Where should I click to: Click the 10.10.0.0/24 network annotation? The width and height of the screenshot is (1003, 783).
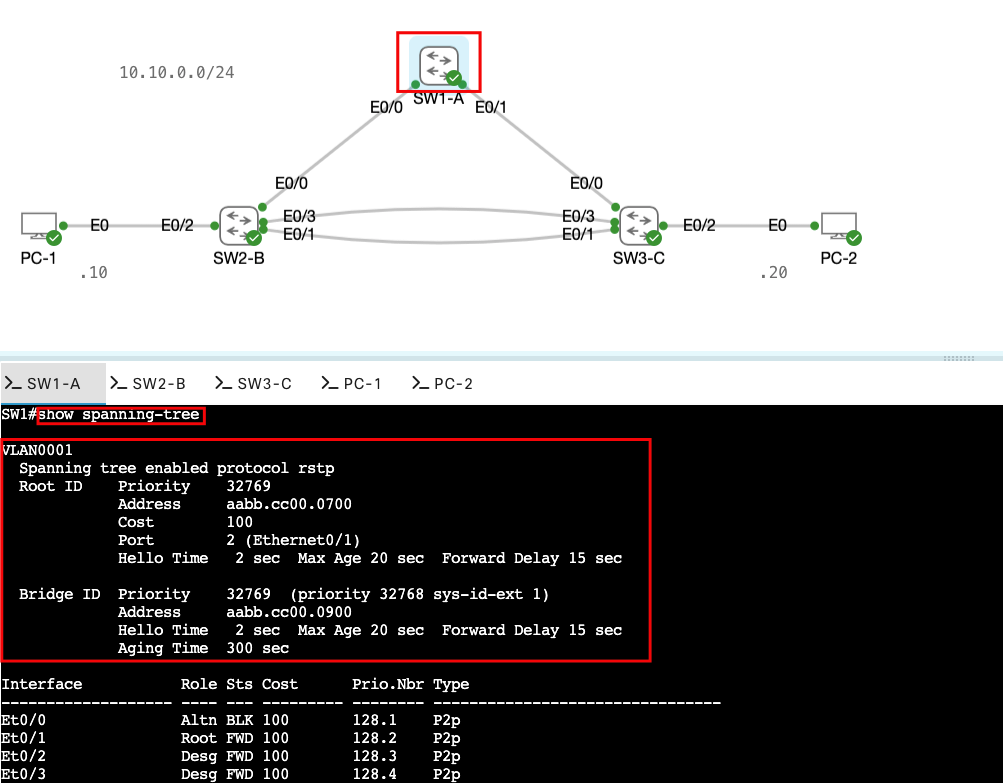pyautogui.click(x=177, y=73)
